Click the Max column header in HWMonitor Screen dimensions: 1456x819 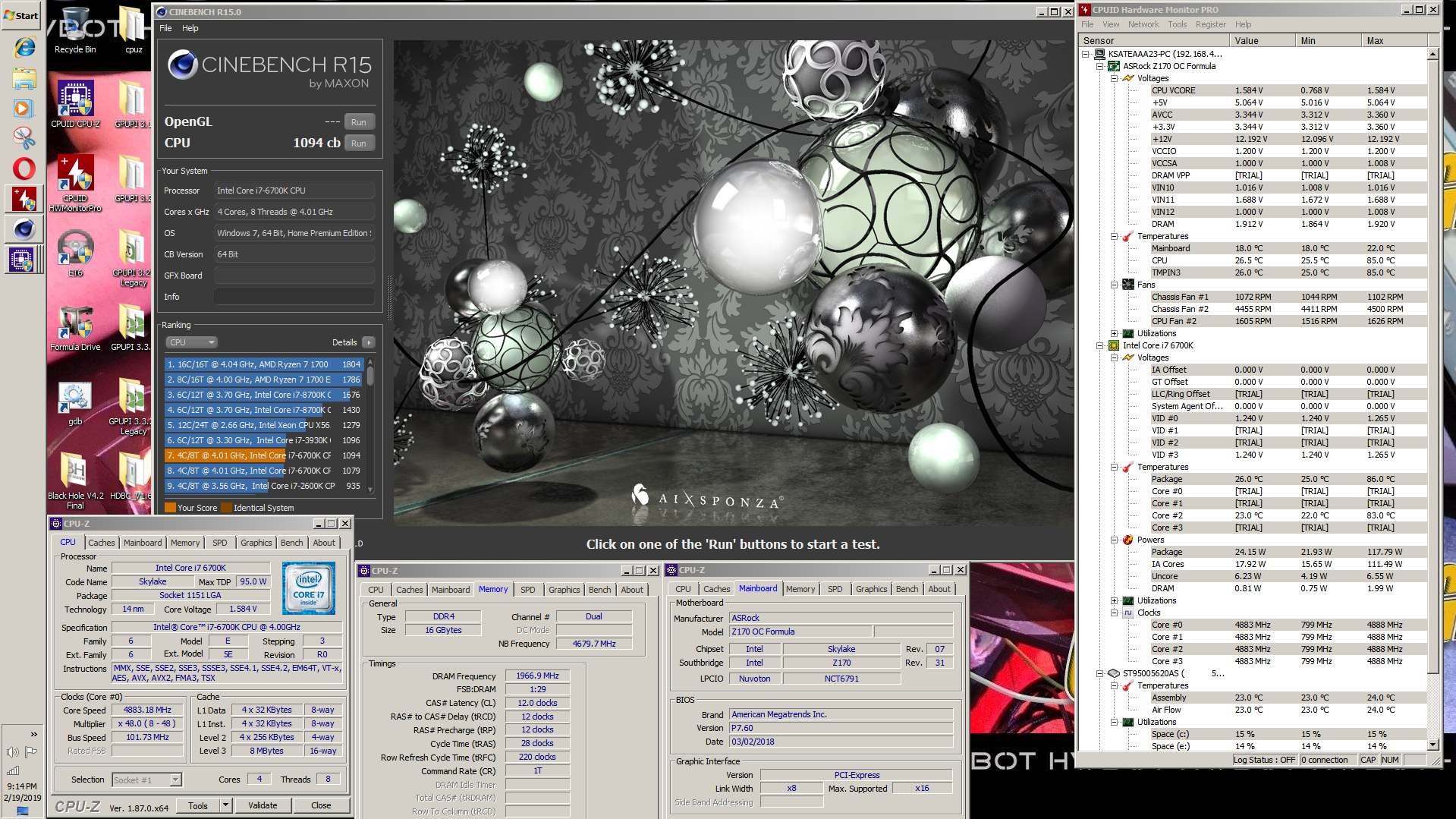tap(1395, 41)
